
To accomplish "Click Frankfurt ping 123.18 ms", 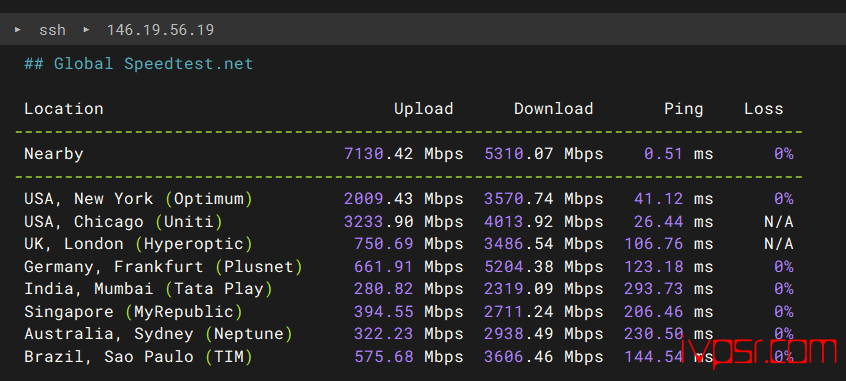I will coord(668,267).
